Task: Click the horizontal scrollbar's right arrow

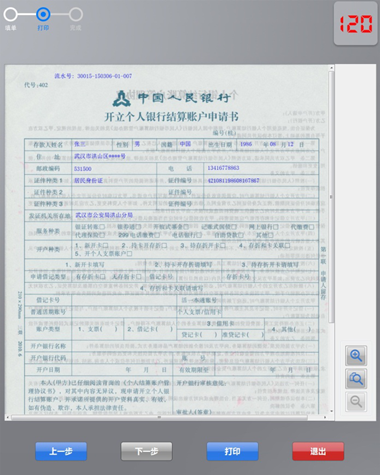Action: click(325, 417)
